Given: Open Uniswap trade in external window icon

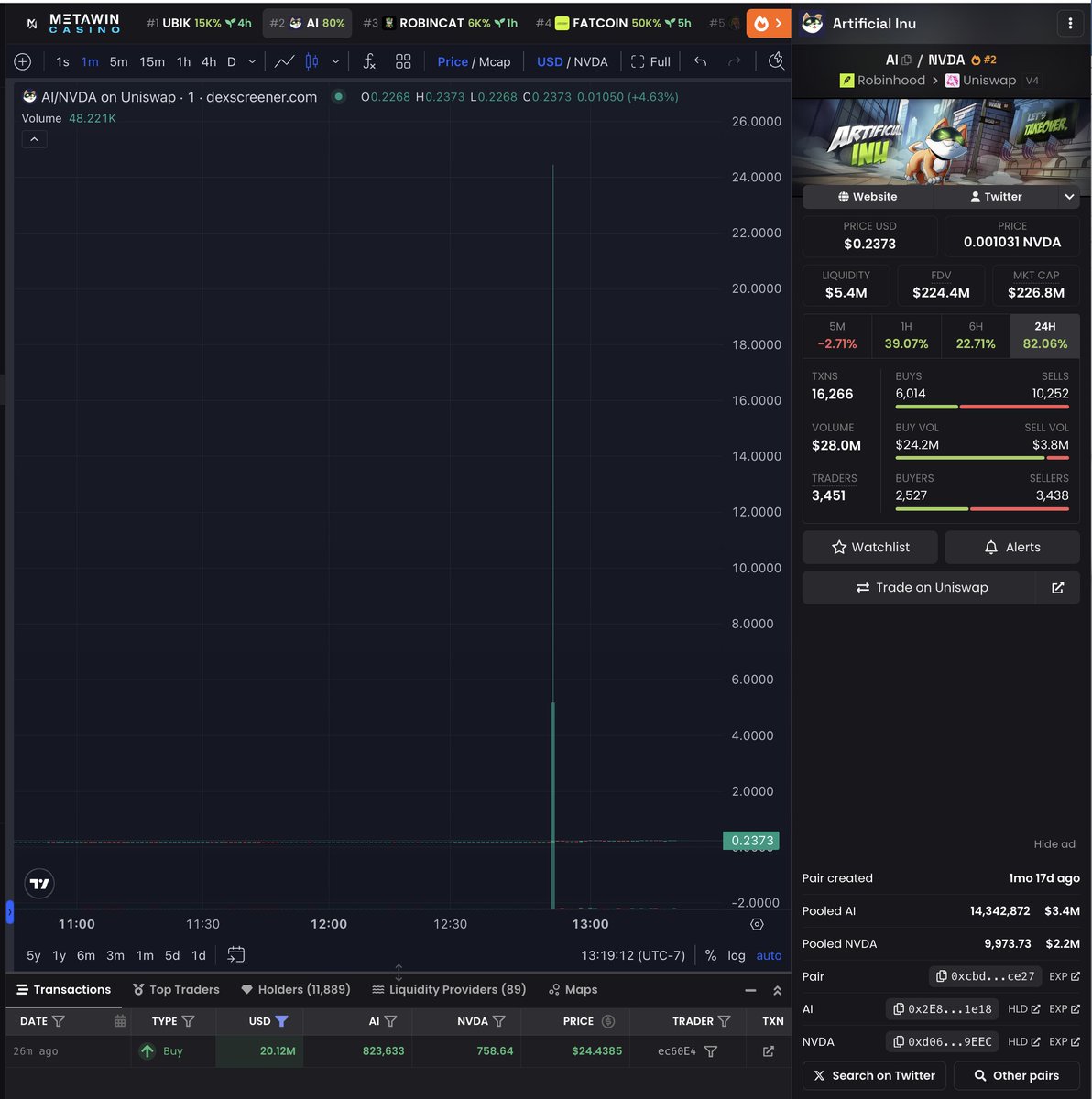Looking at the screenshot, I should click(x=1057, y=588).
